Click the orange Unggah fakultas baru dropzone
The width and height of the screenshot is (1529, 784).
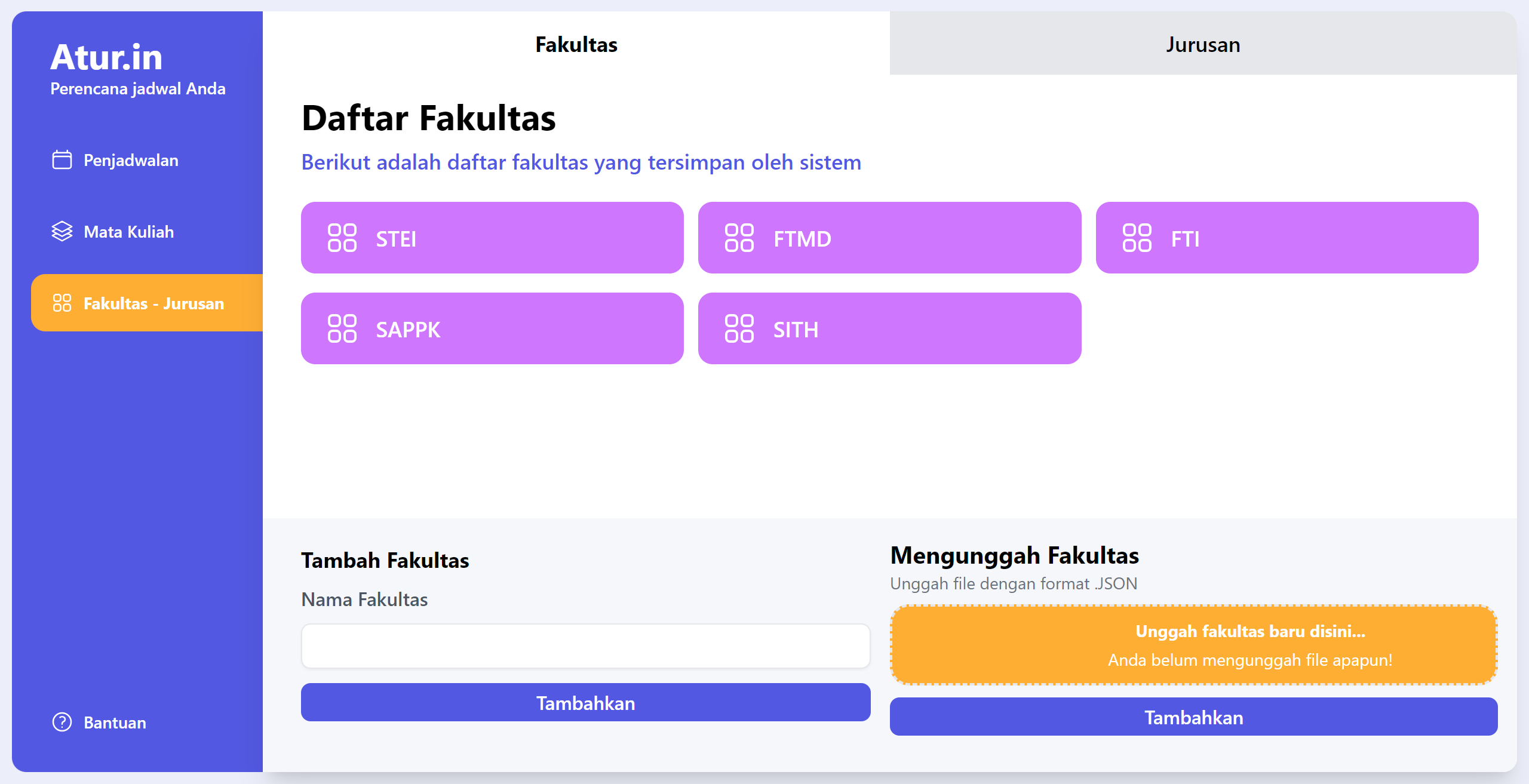1193,645
